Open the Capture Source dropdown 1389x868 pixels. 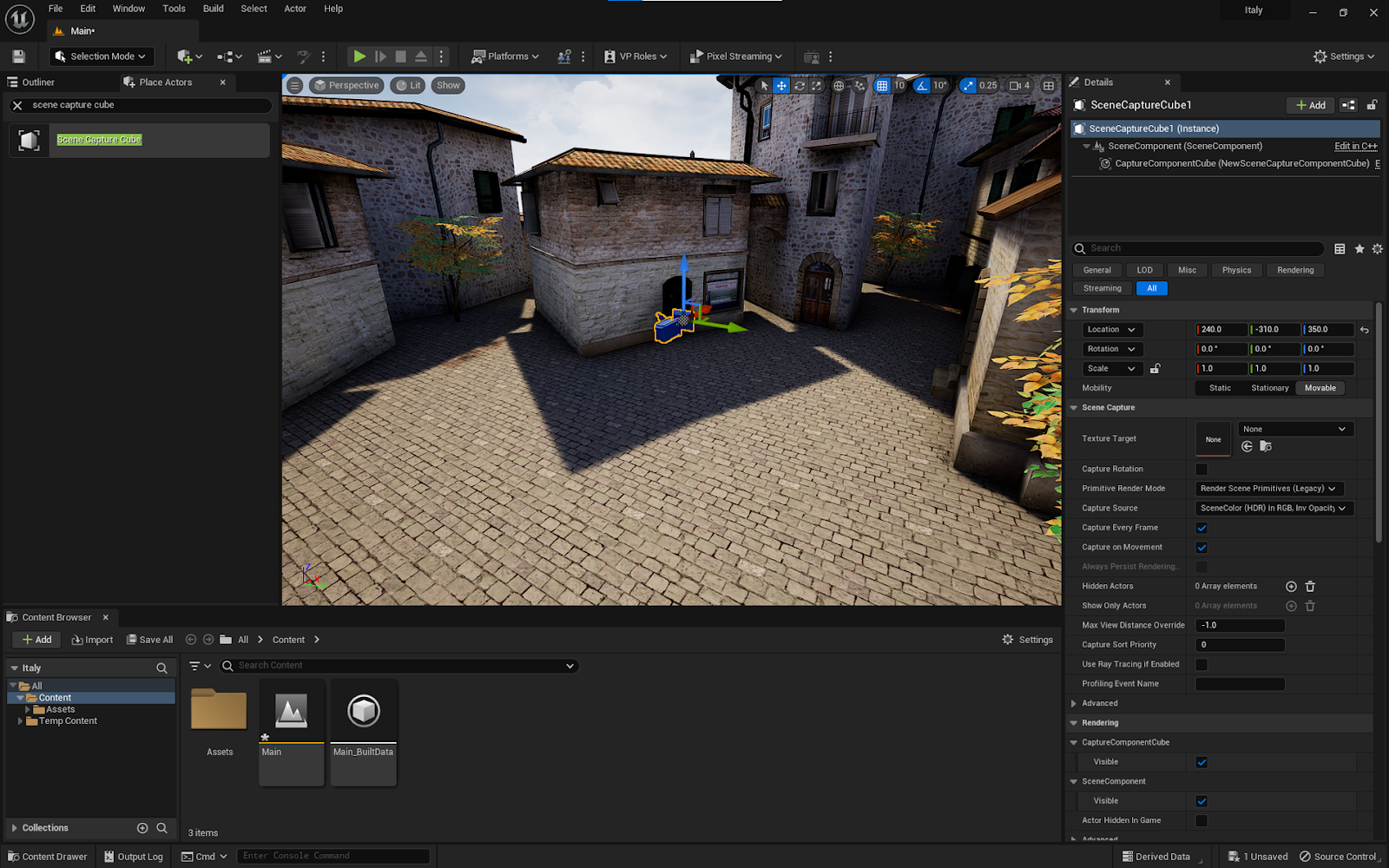(x=1273, y=509)
